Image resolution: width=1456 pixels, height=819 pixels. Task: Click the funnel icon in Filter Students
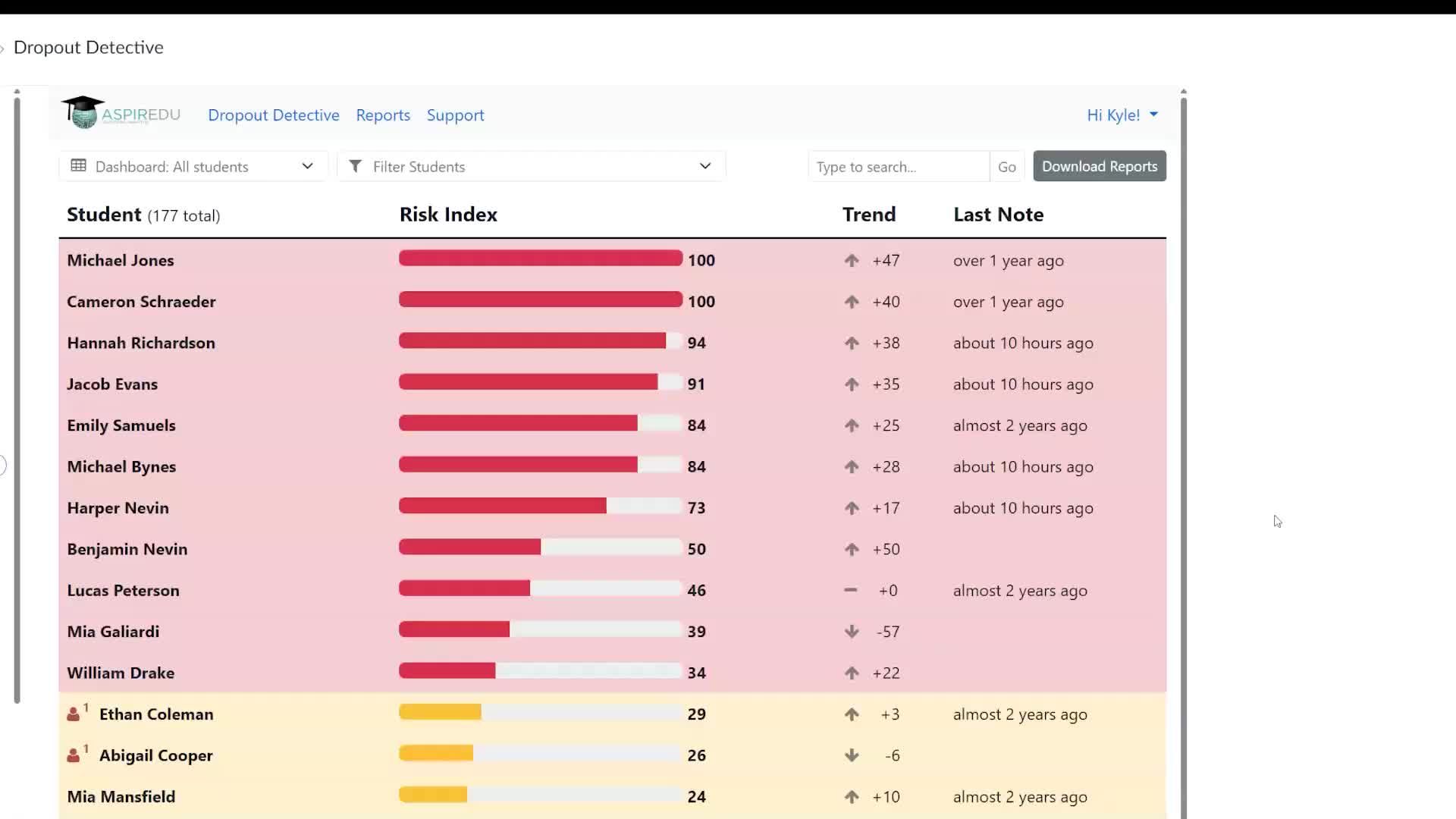pos(355,166)
